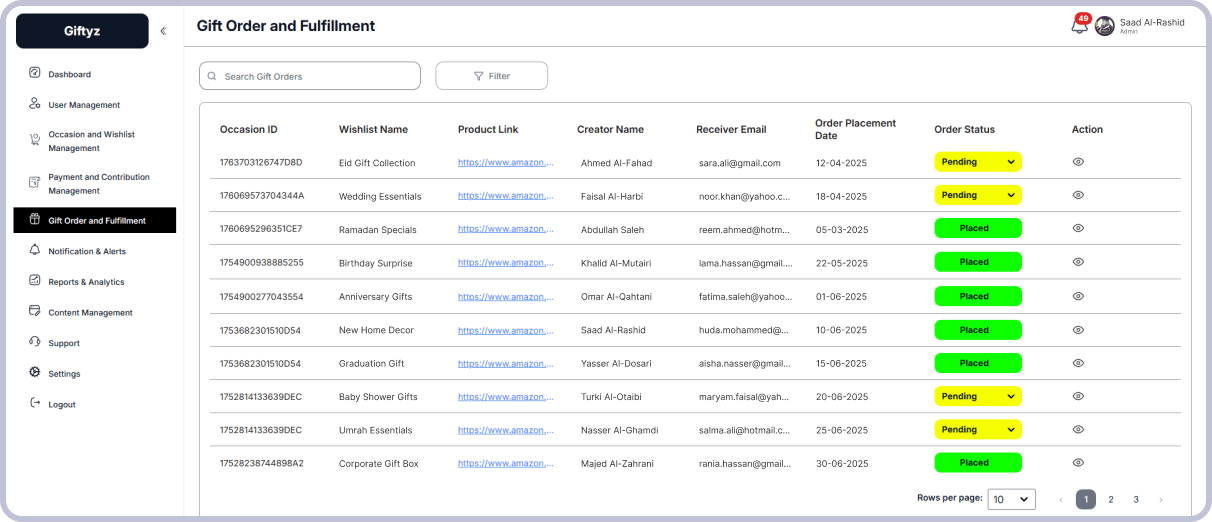Show details for Corporate Gift Box order
The height and width of the screenshot is (522, 1212).
[1078, 463]
